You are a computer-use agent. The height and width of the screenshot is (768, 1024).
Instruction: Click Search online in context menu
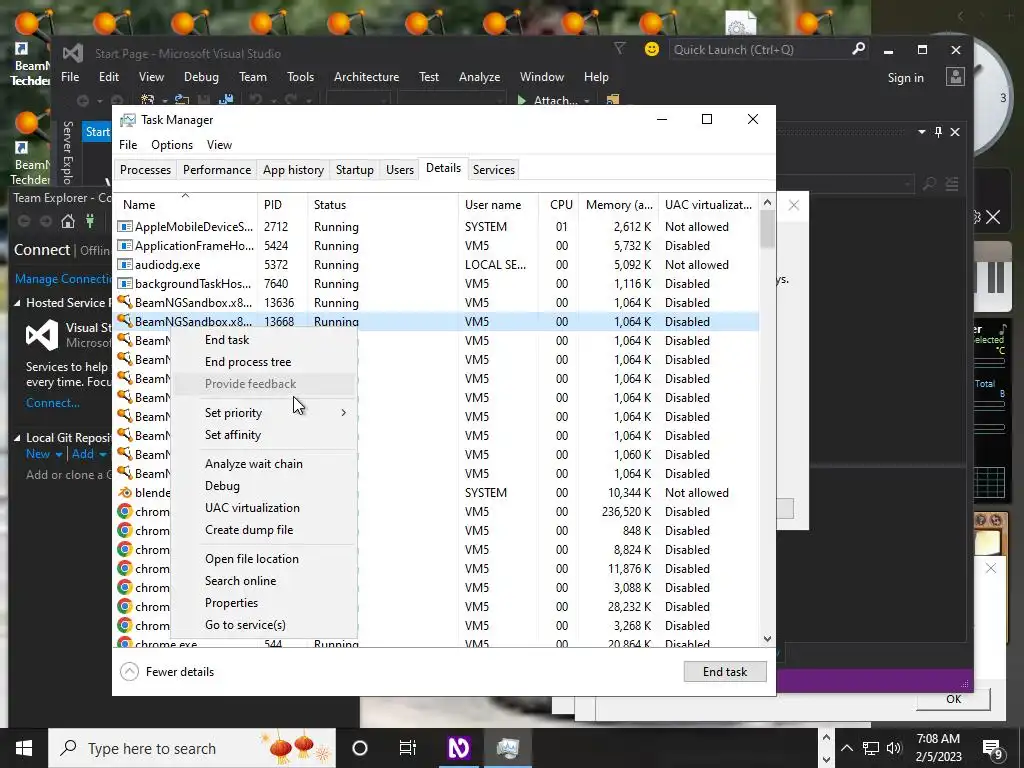(x=240, y=581)
